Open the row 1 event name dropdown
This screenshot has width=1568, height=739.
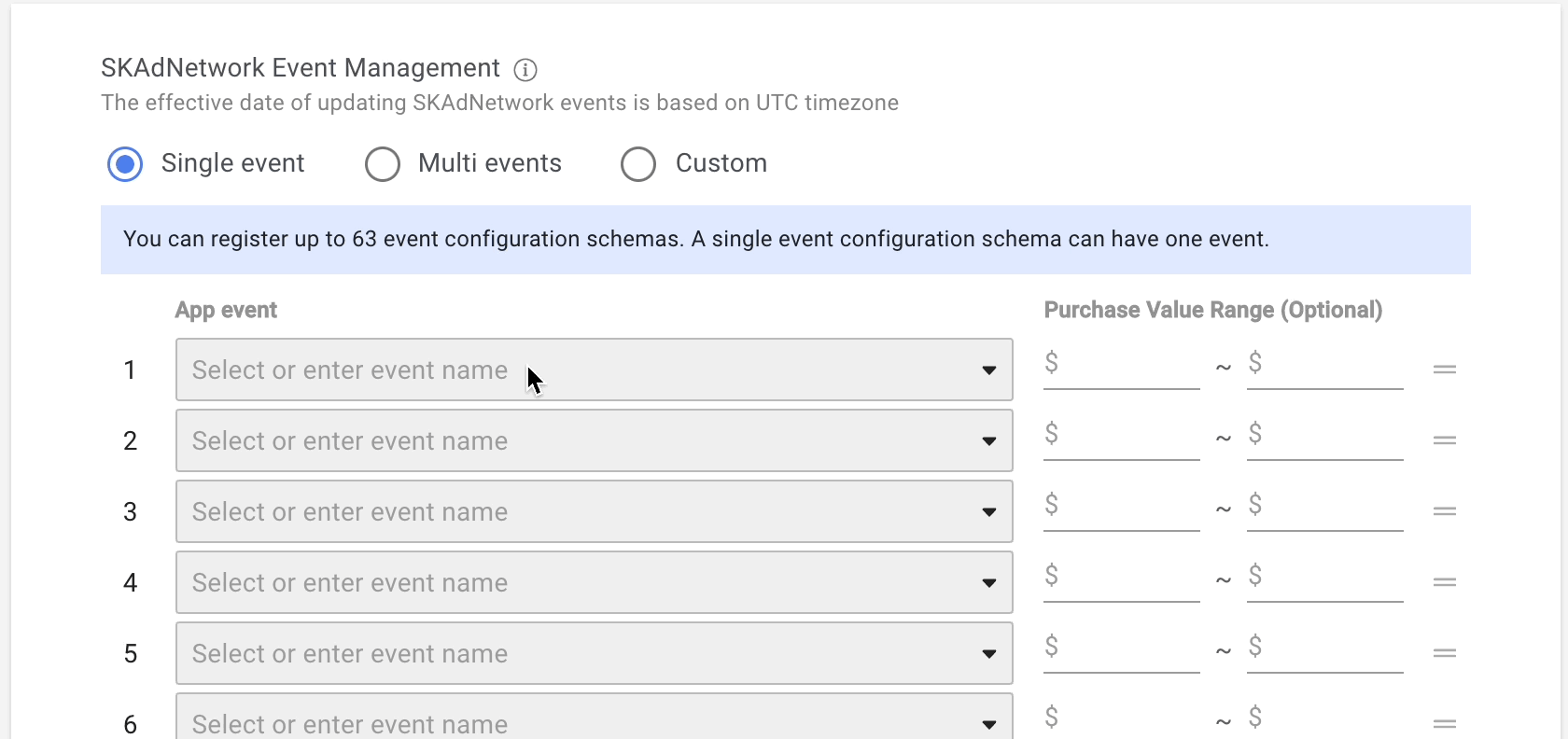595,369
